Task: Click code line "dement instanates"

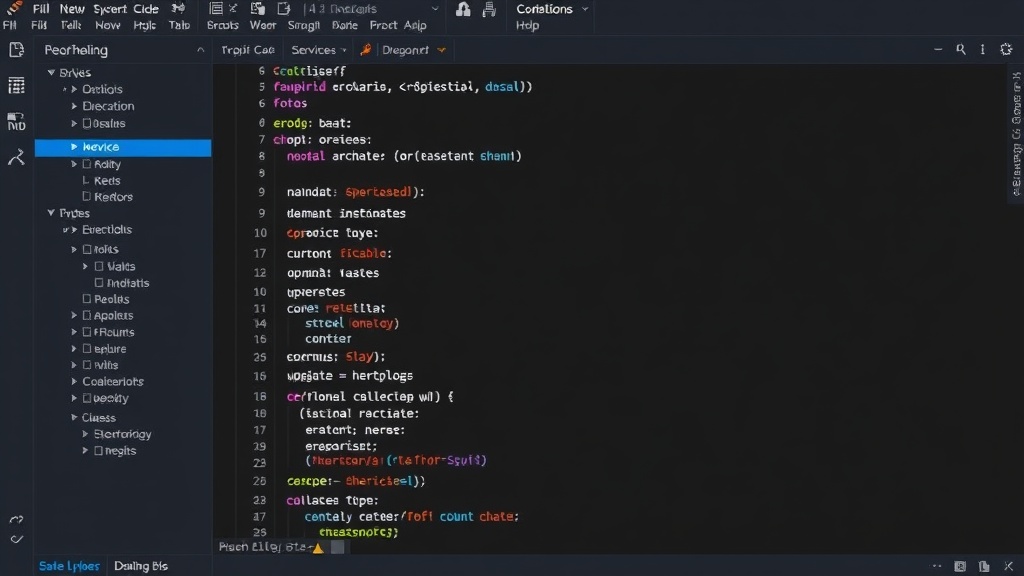Action: pos(346,214)
